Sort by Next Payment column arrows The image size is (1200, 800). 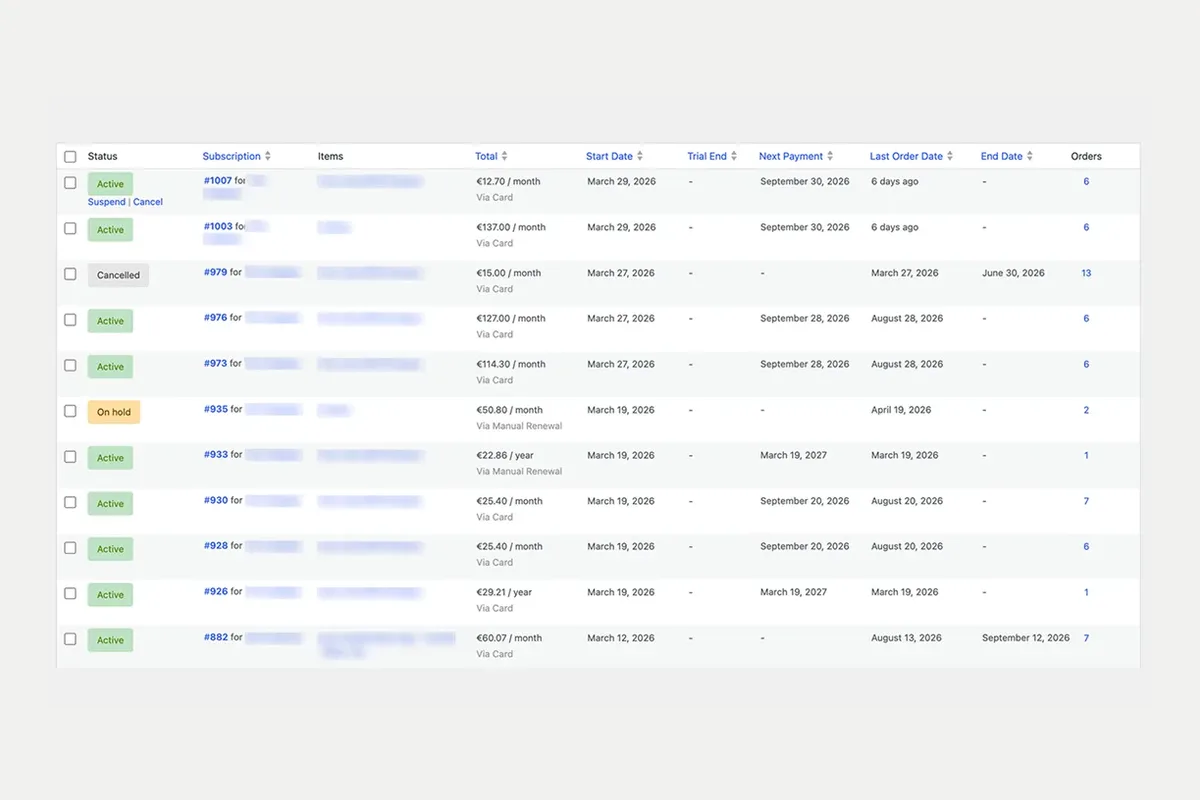[x=830, y=156]
